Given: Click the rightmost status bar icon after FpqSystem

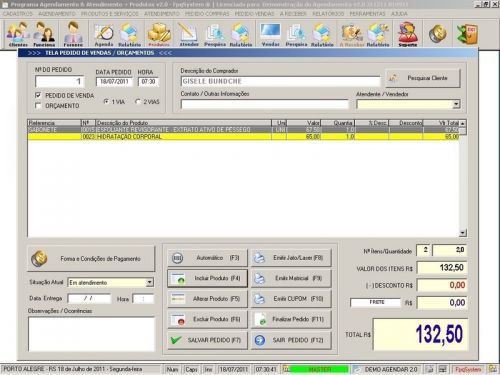Looking at the screenshot, I should 492,369.
